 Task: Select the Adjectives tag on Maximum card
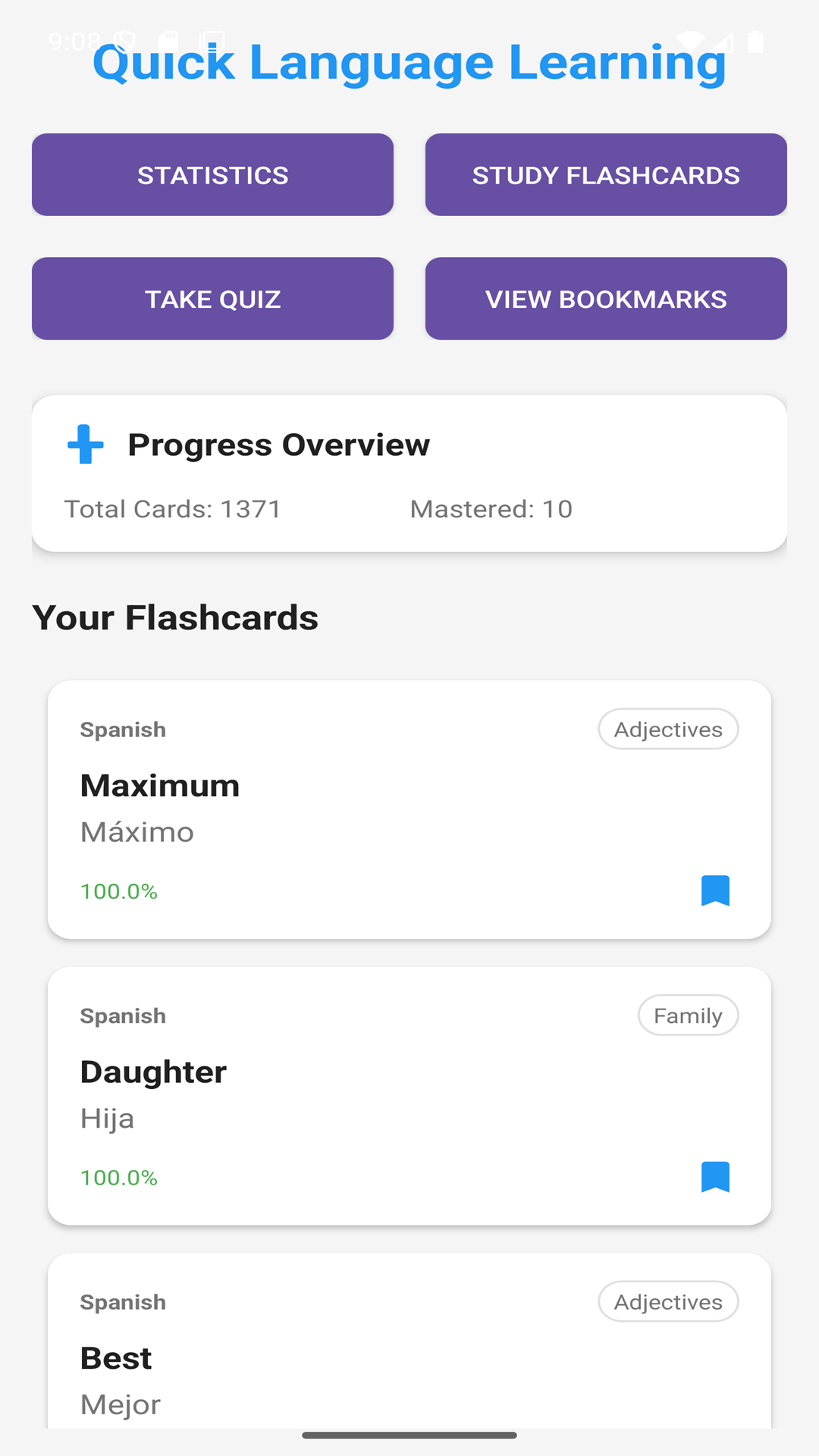tap(668, 730)
